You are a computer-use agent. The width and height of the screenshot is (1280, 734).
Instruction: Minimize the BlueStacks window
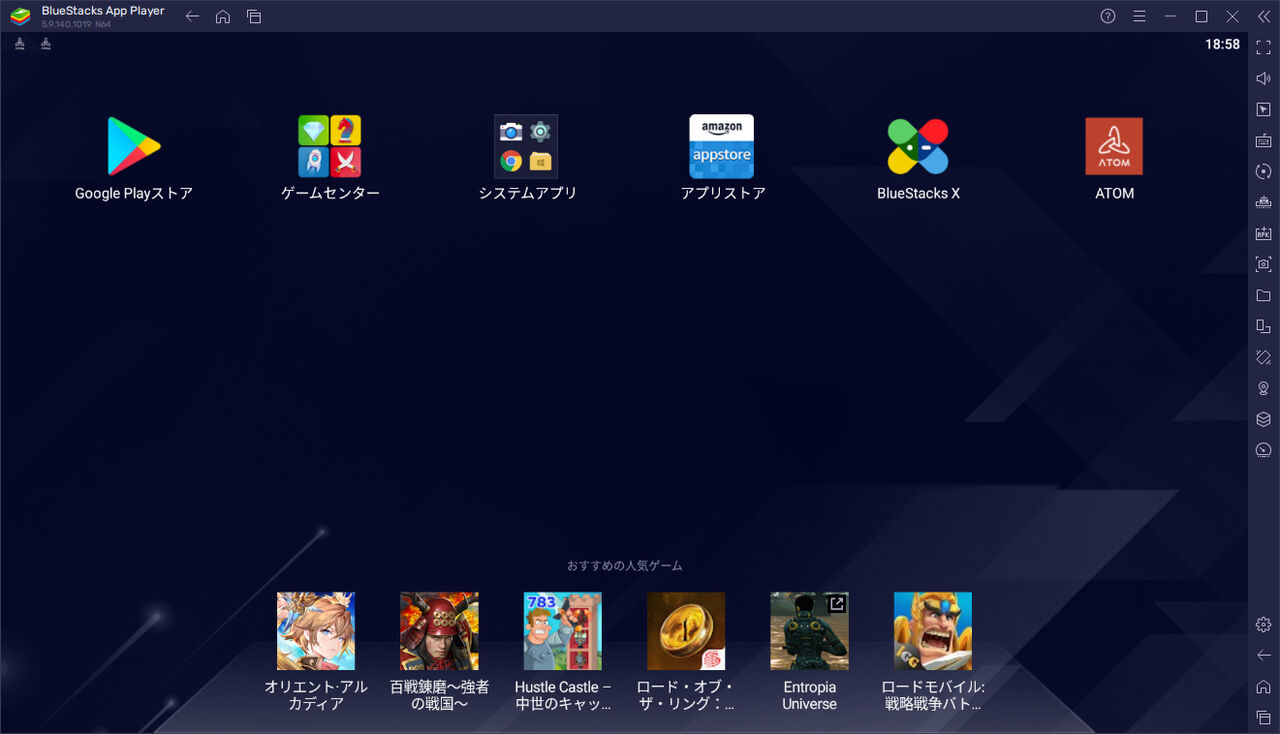click(x=1170, y=16)
